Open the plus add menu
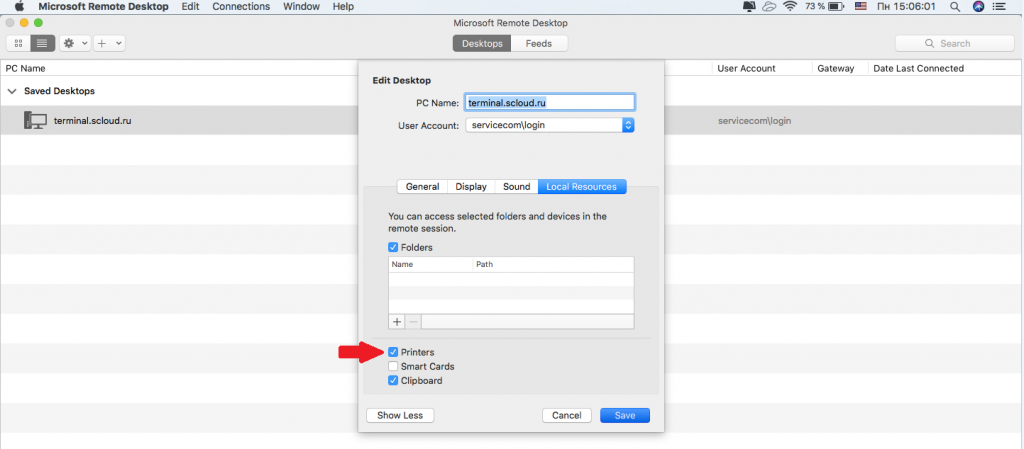The image size is (1024, 449). click(109, 43)
